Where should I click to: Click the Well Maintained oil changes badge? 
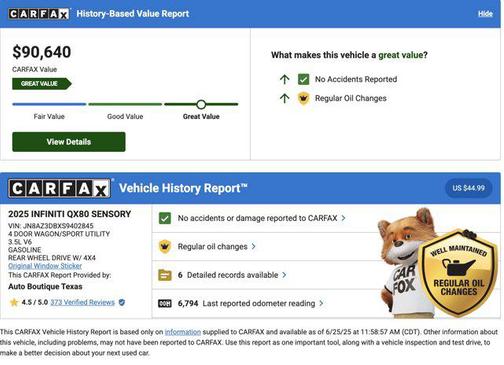(x=458, y=273)
